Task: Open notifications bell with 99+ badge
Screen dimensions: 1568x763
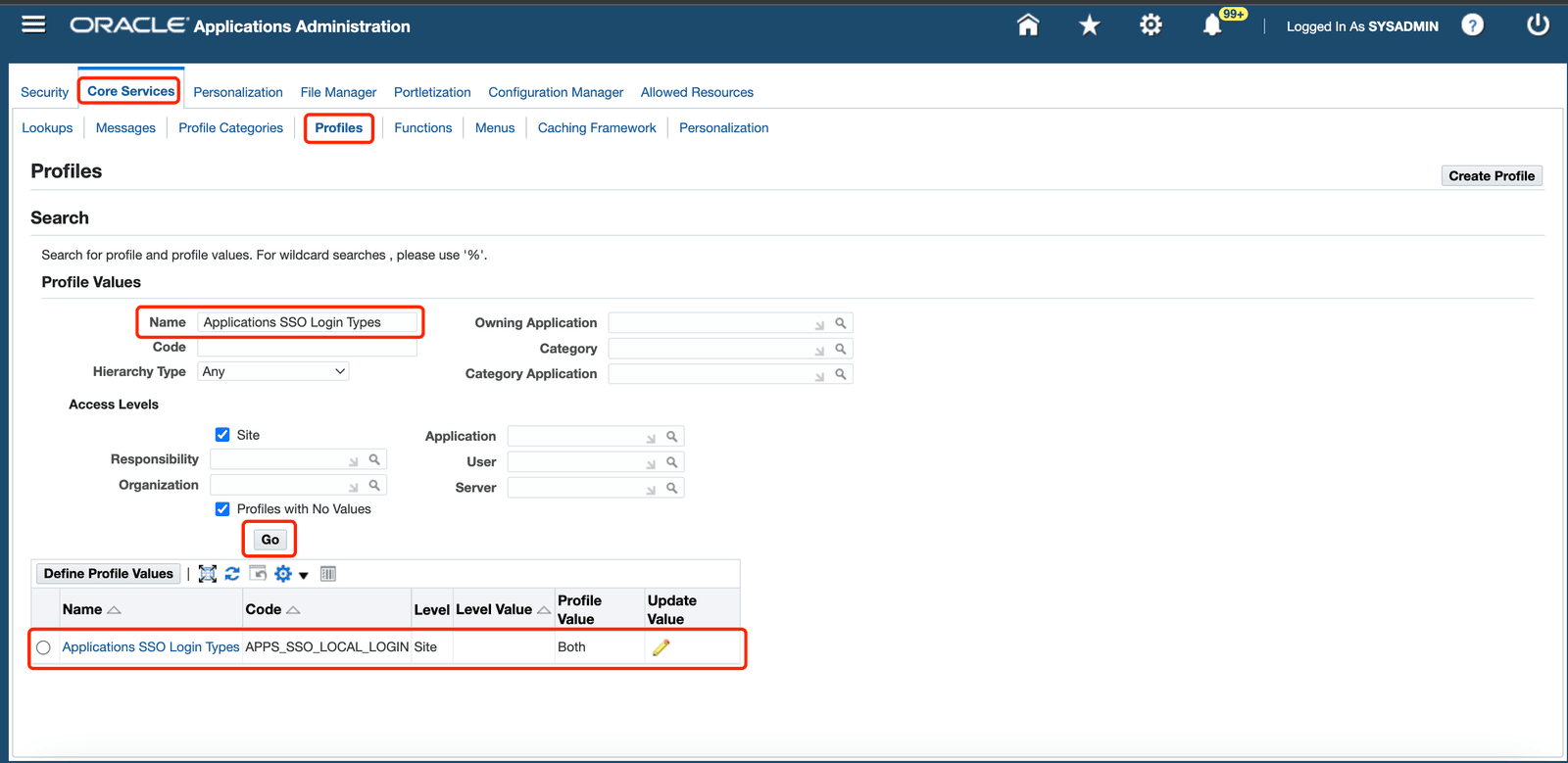Action: point(1213,25)
